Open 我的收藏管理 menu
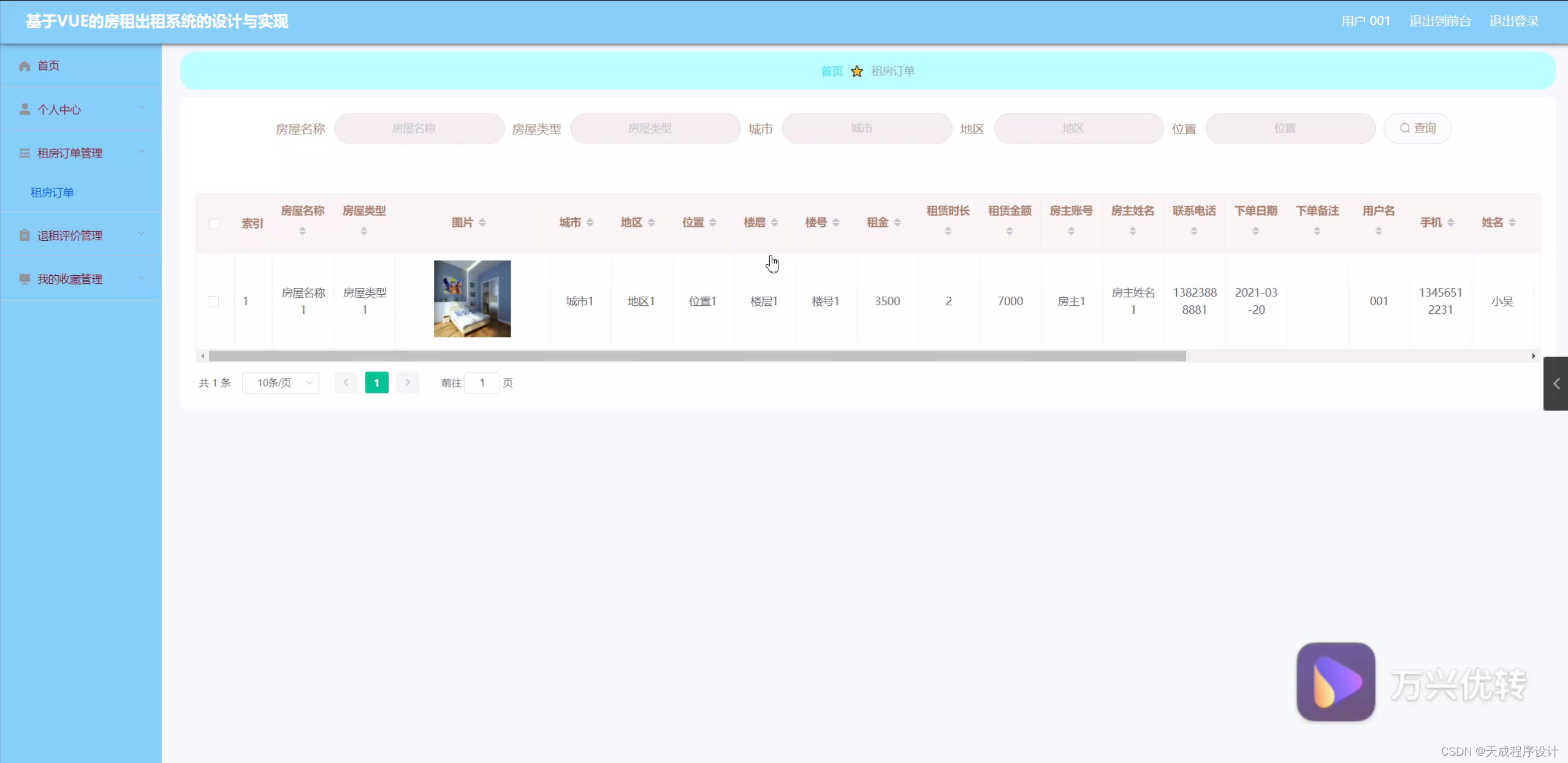1568x763 pixels. pyautogui.click(x=70, y=279)
